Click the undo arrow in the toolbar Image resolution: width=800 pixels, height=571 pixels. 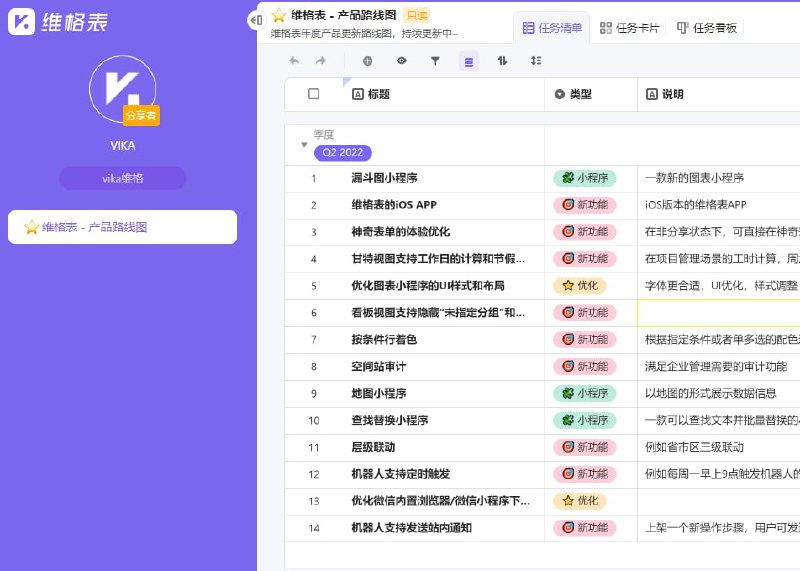pyautogui.click(x=294, y=61)
